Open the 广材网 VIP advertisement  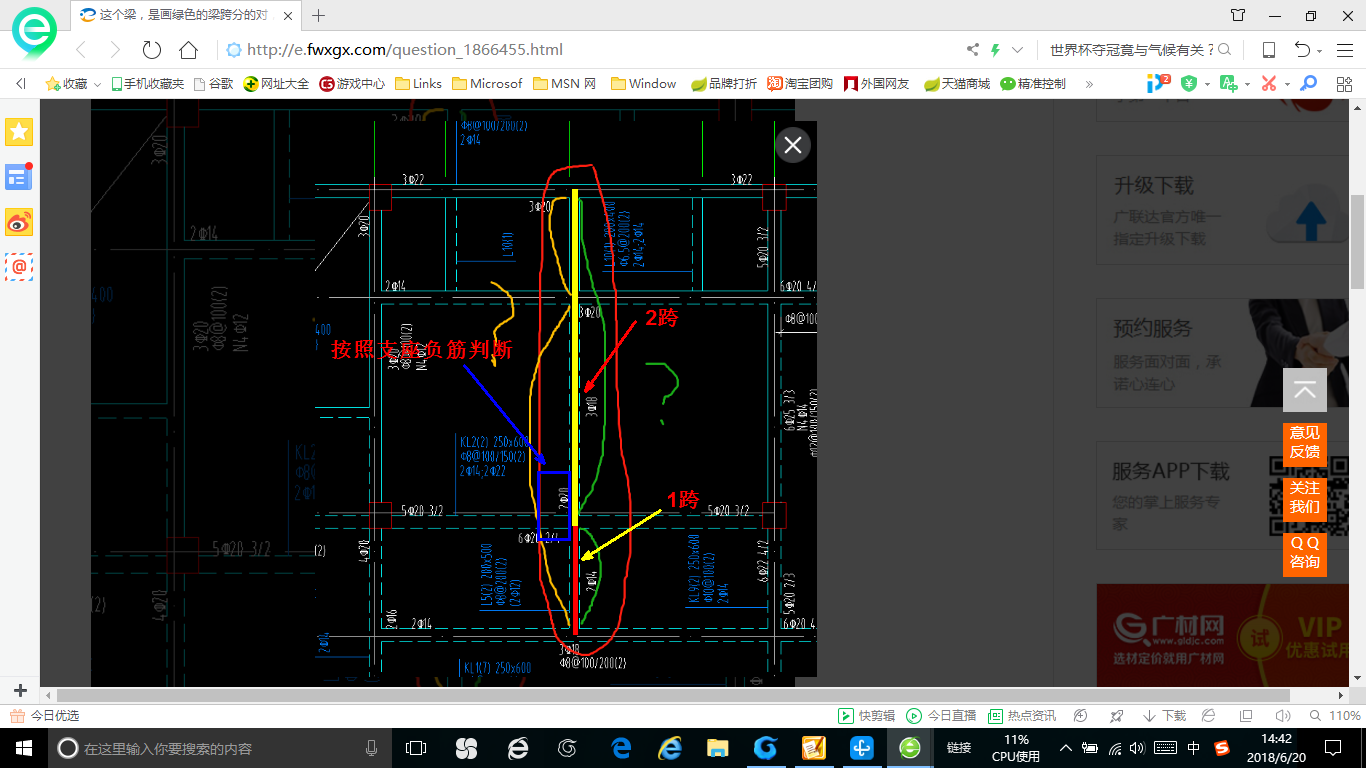pyautogui.click(x=1225, y=634)
